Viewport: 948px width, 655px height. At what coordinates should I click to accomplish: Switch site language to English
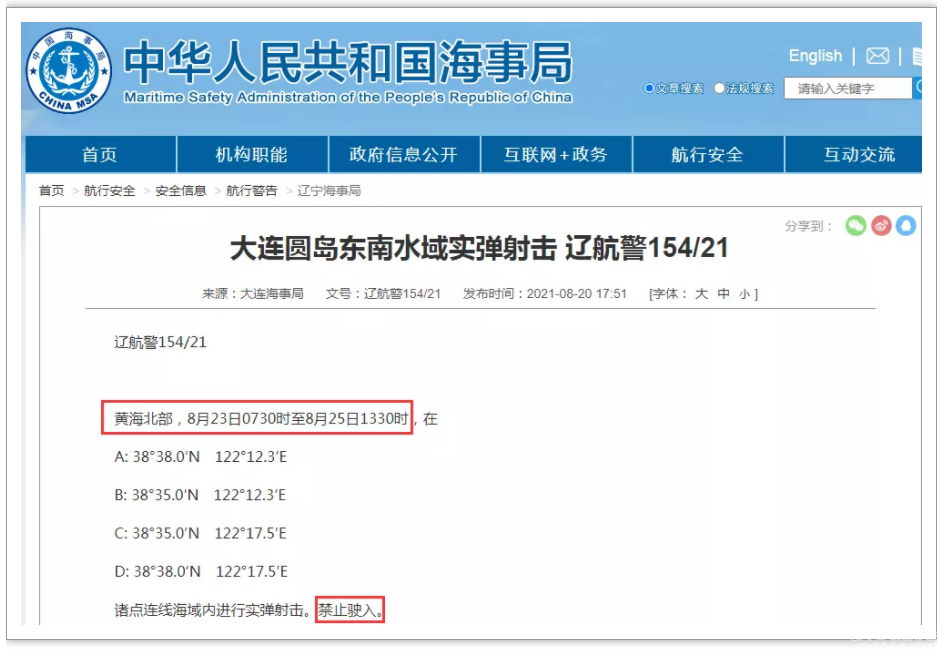(815, 56)
